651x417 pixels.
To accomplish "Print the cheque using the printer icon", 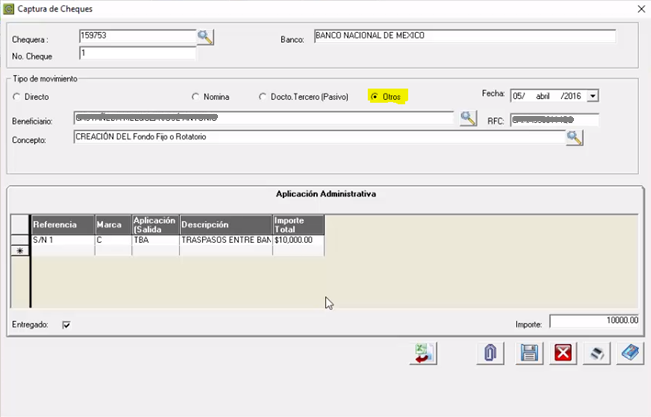I will [596, 353].
